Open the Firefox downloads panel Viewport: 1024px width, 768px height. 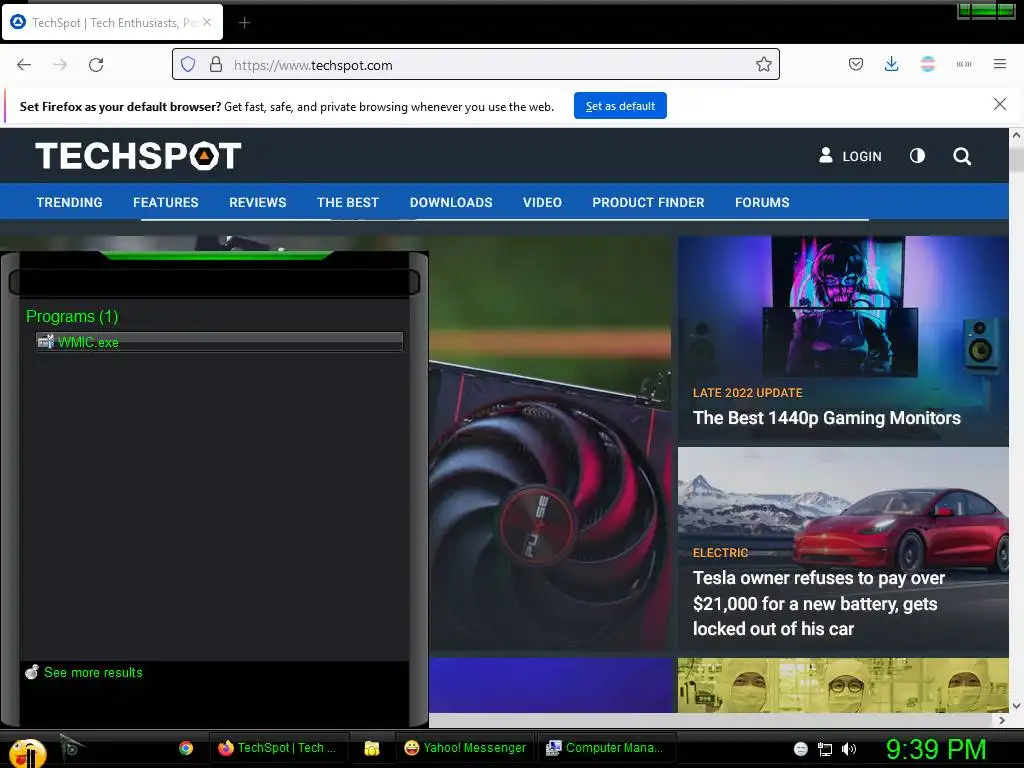click(891, 64)
